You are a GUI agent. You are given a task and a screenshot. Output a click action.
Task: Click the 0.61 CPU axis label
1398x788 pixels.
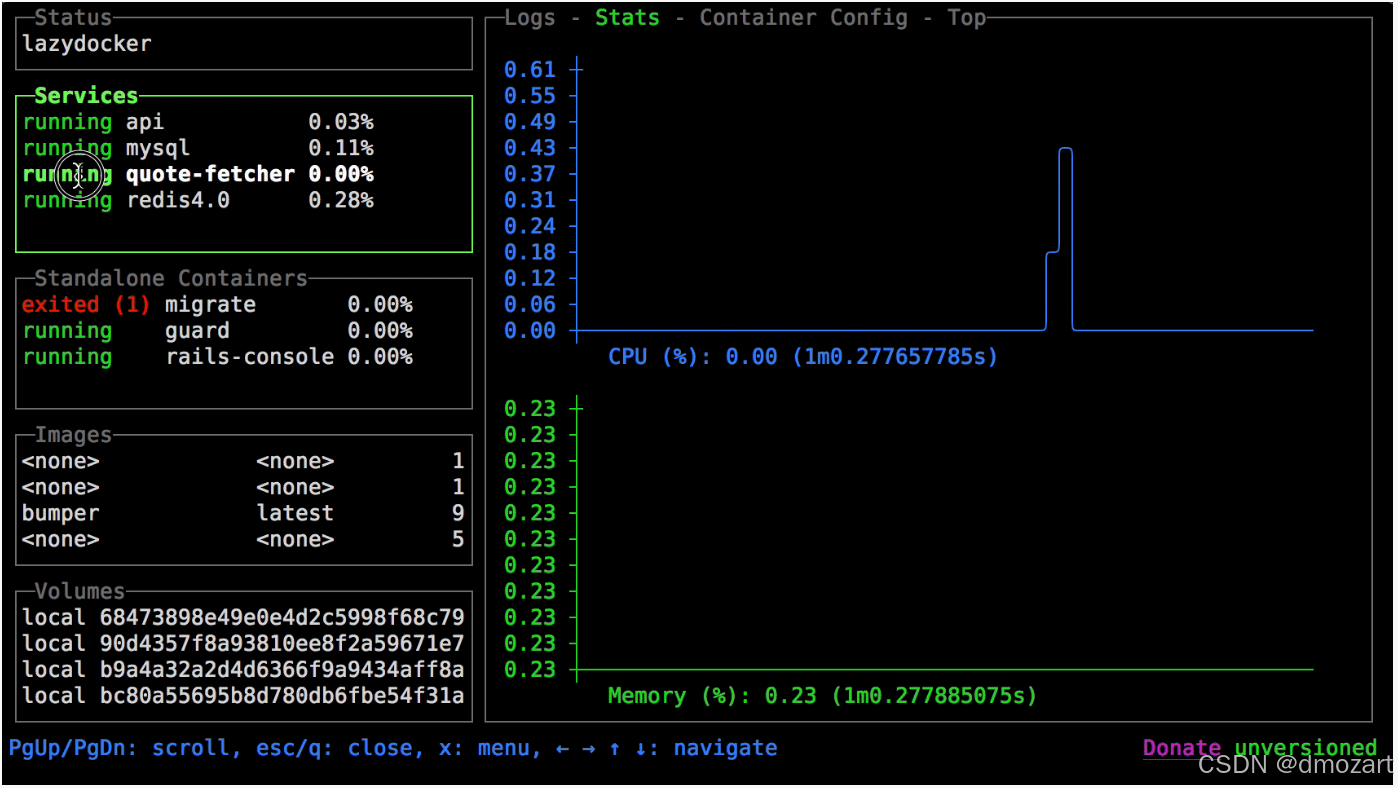530,70
